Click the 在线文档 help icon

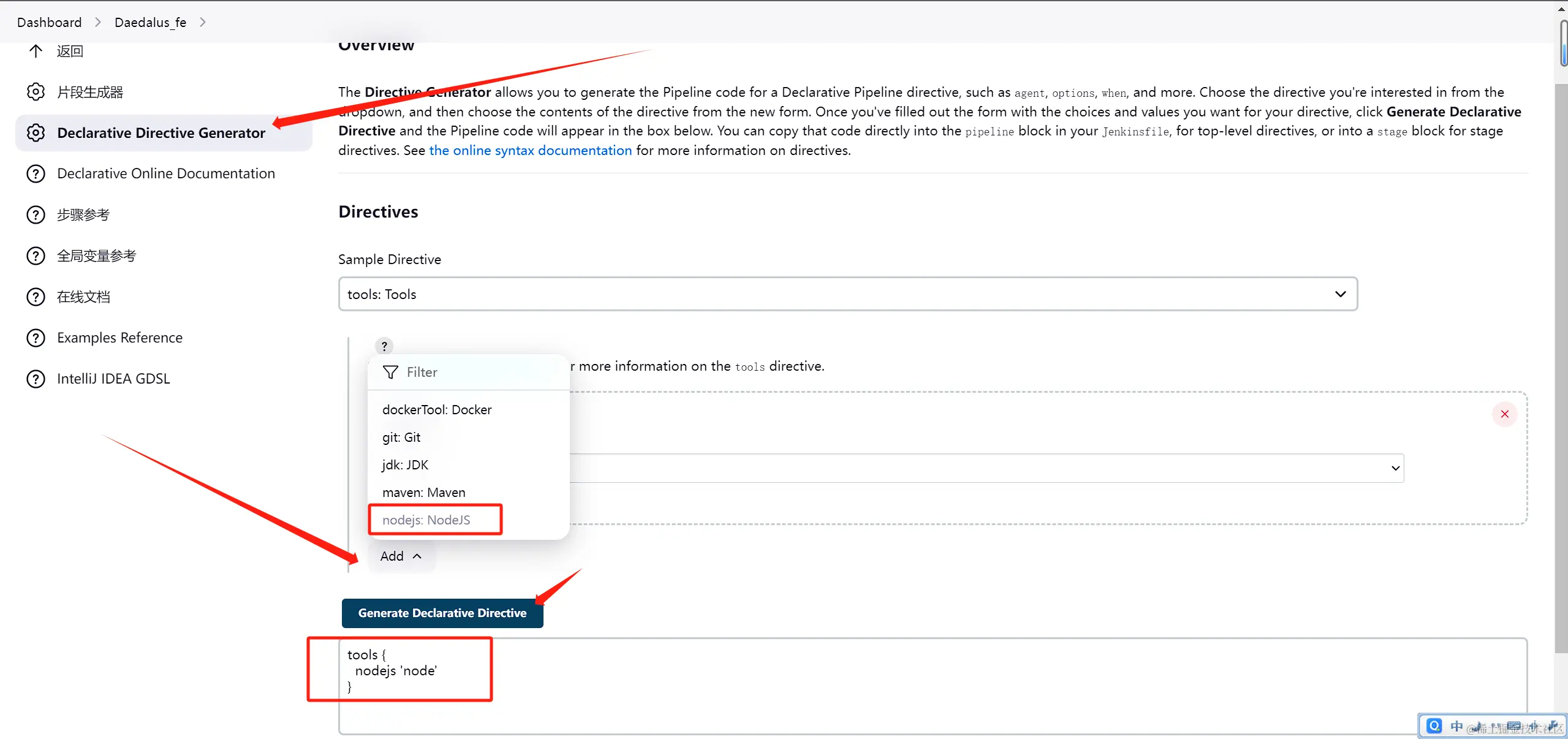(x=36, y=297)
